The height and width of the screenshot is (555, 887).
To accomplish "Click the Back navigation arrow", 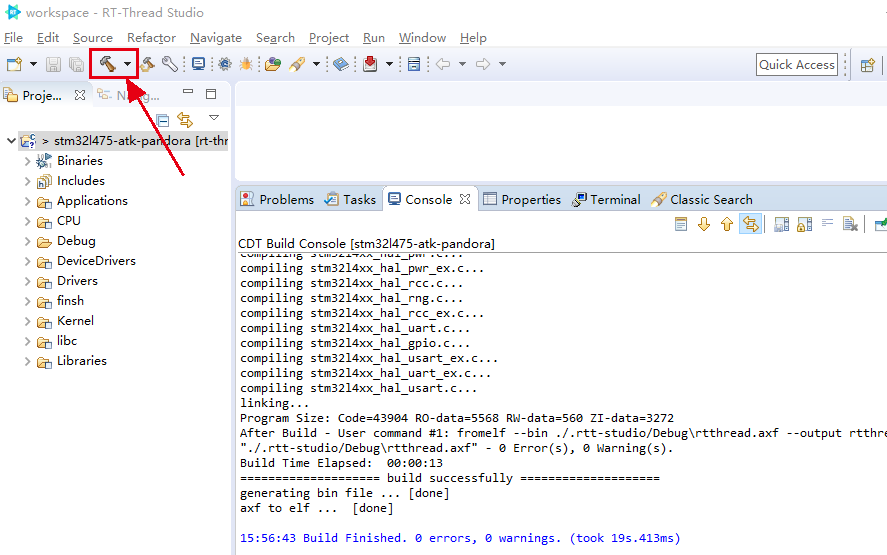I will 443,64.
